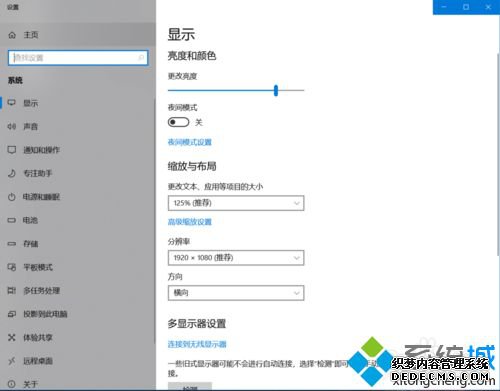Open 存储 settings page

[78, 244]
